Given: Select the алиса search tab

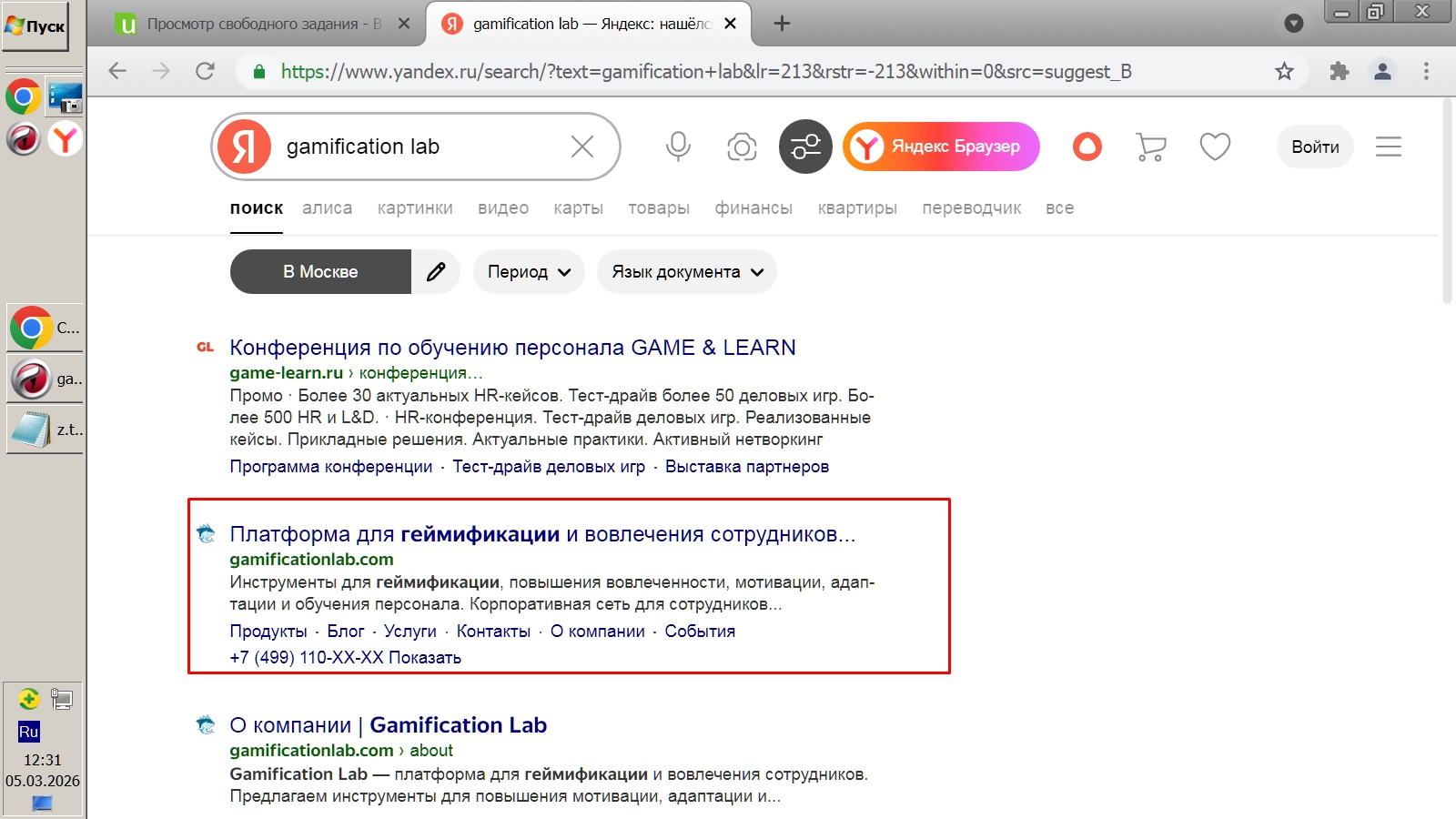Looking at the screenshot, I should tap(328, 208).
